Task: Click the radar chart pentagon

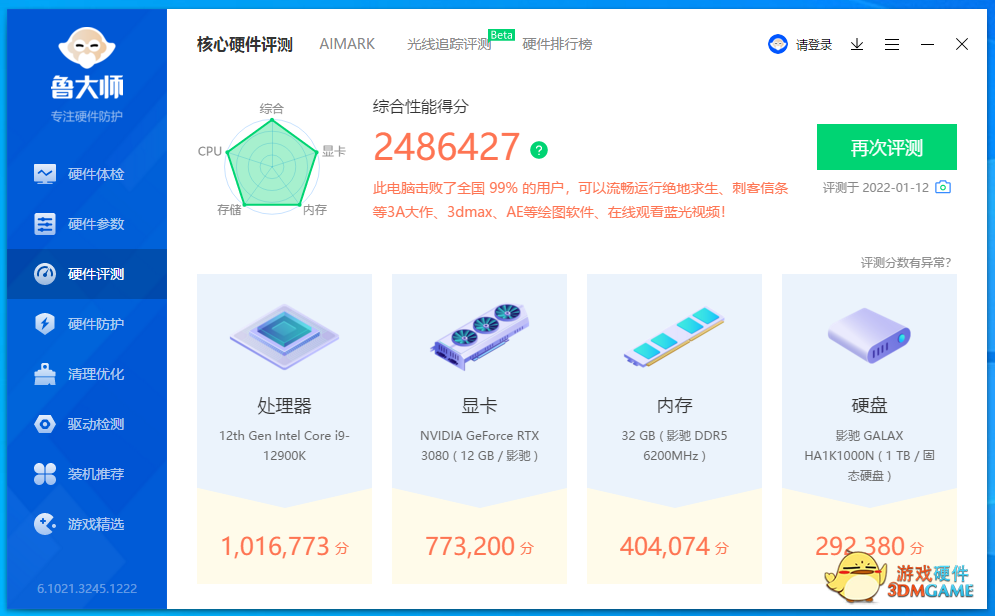Action: tap(272, 164)
